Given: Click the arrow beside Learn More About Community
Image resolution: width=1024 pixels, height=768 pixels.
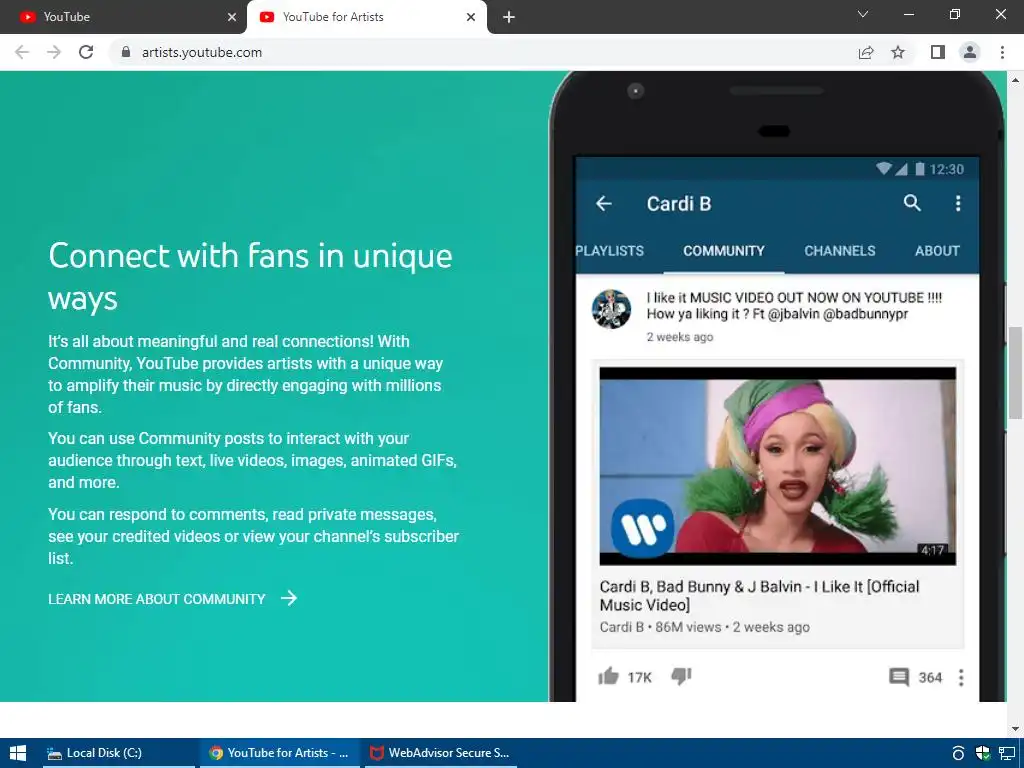Looking at the screenshot, I should coord(289,598).
